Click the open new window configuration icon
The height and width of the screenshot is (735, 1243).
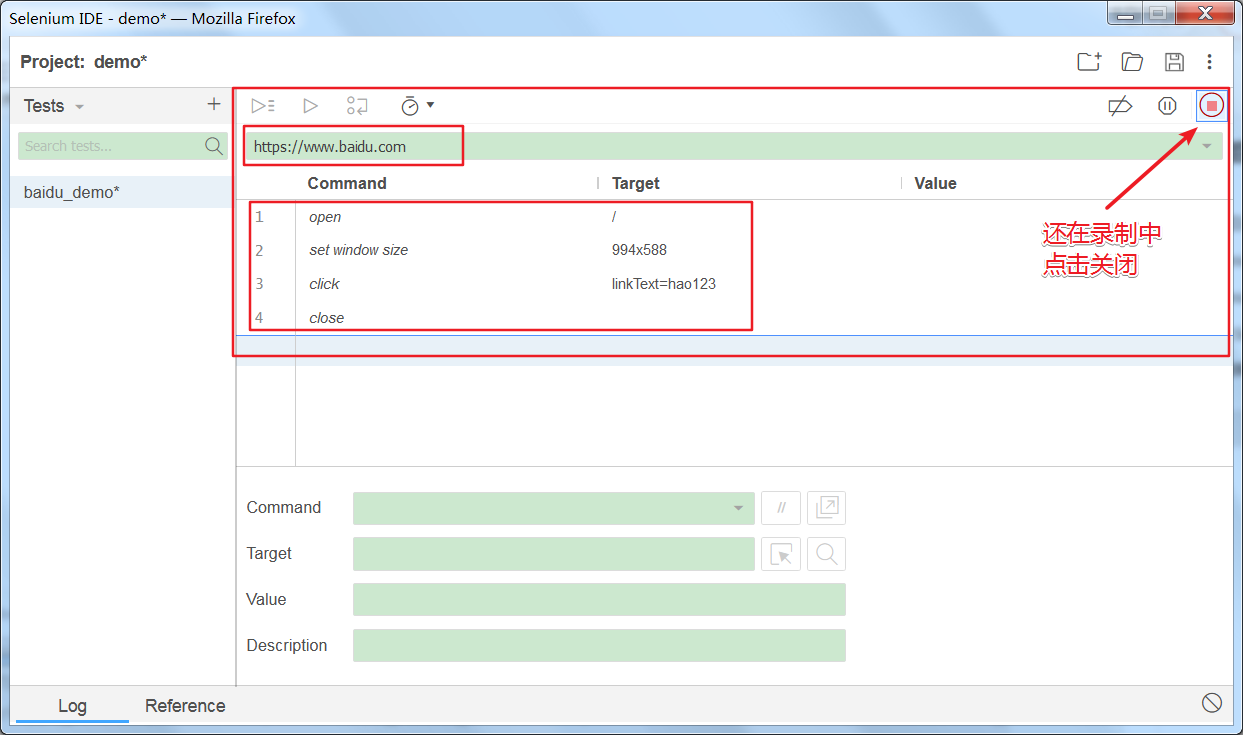coord(827,508)
